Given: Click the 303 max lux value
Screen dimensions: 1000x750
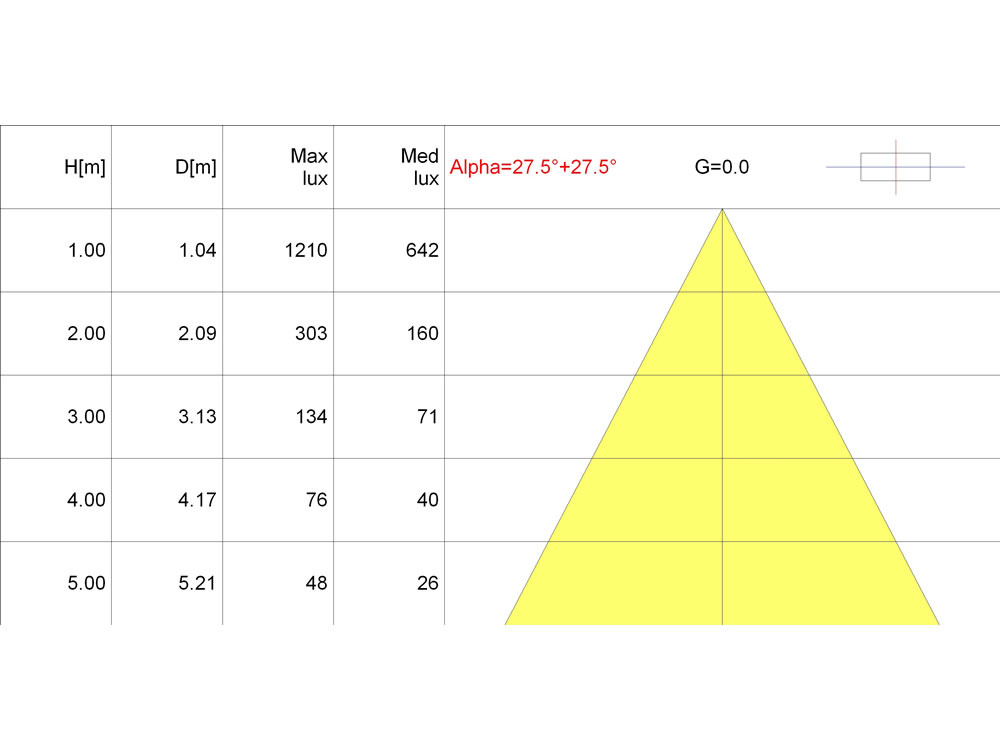Looking at the screenshot, I should [x=311, y=334].
